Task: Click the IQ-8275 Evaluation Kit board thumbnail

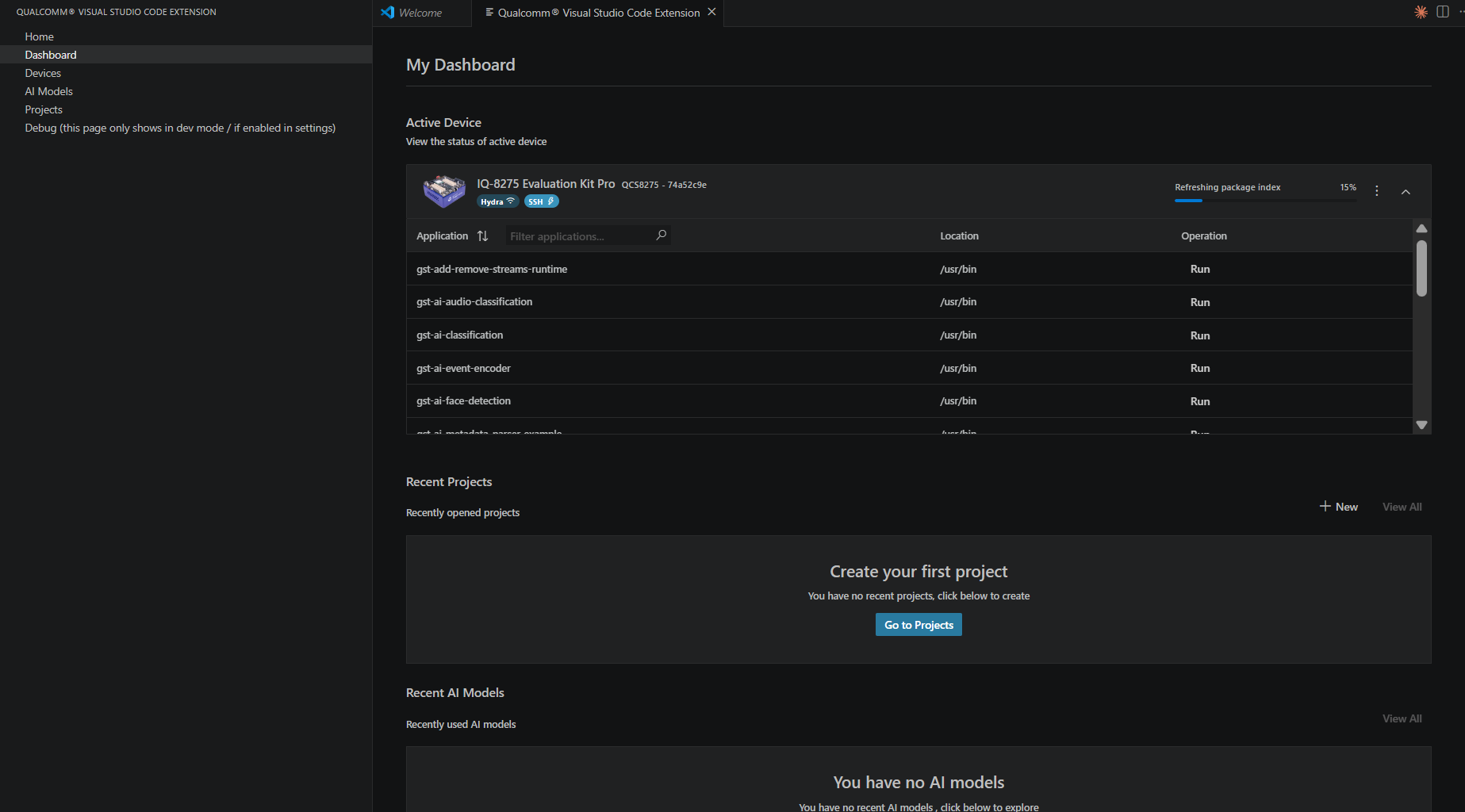Action: 444,191
